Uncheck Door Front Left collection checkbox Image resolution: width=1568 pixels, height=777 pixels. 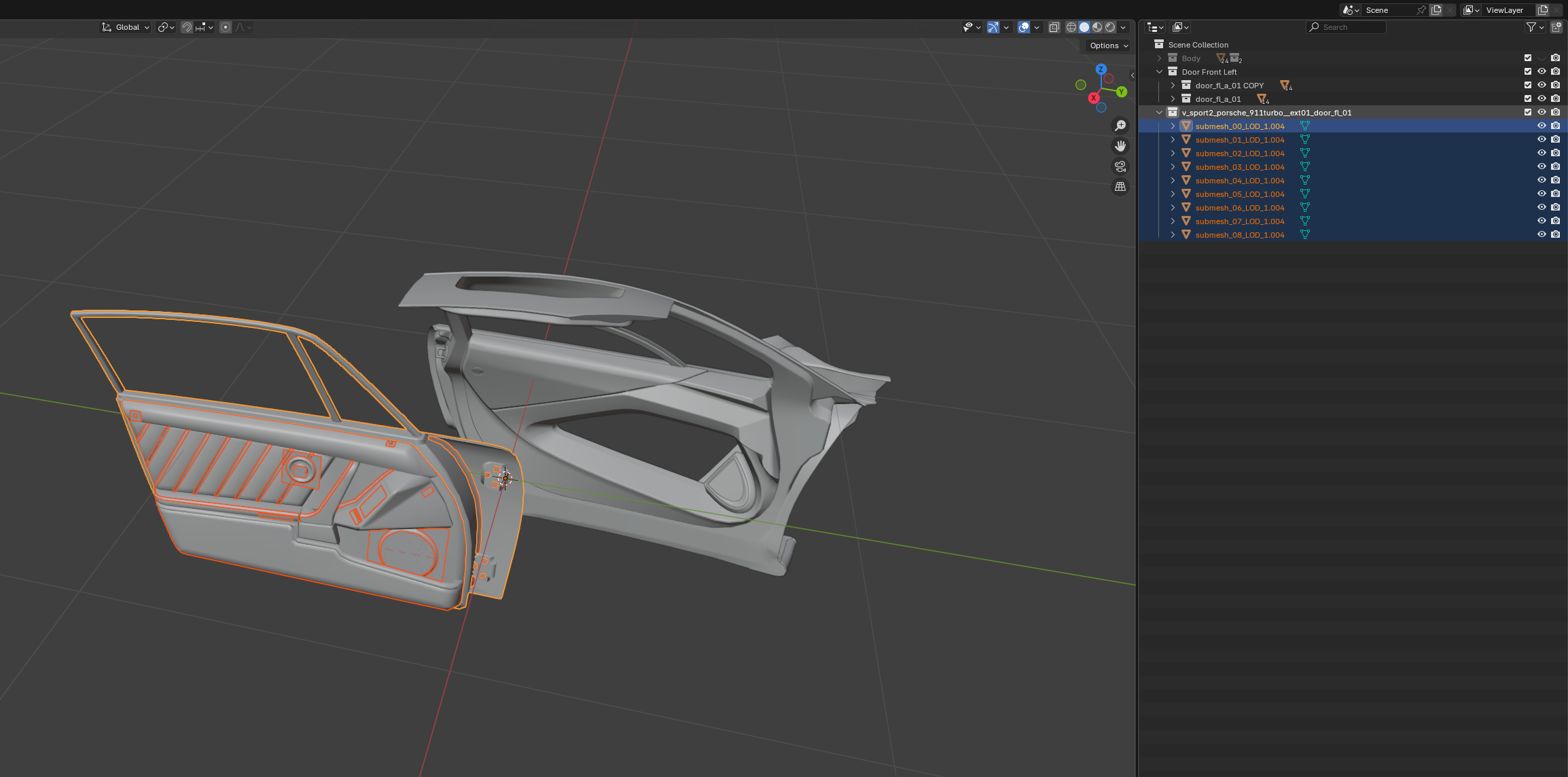pyautogui.click(x=1528, y=71)
